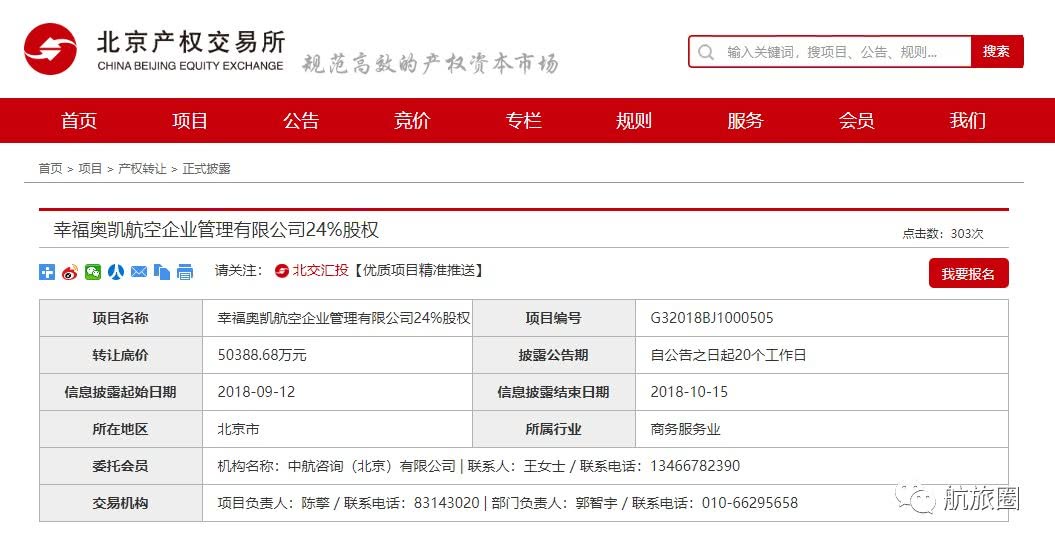The image size is (1055, 545).
Task: Click the 信息披露结束日期 header cell
Action: pyautogui.click(x=554, y=392)
